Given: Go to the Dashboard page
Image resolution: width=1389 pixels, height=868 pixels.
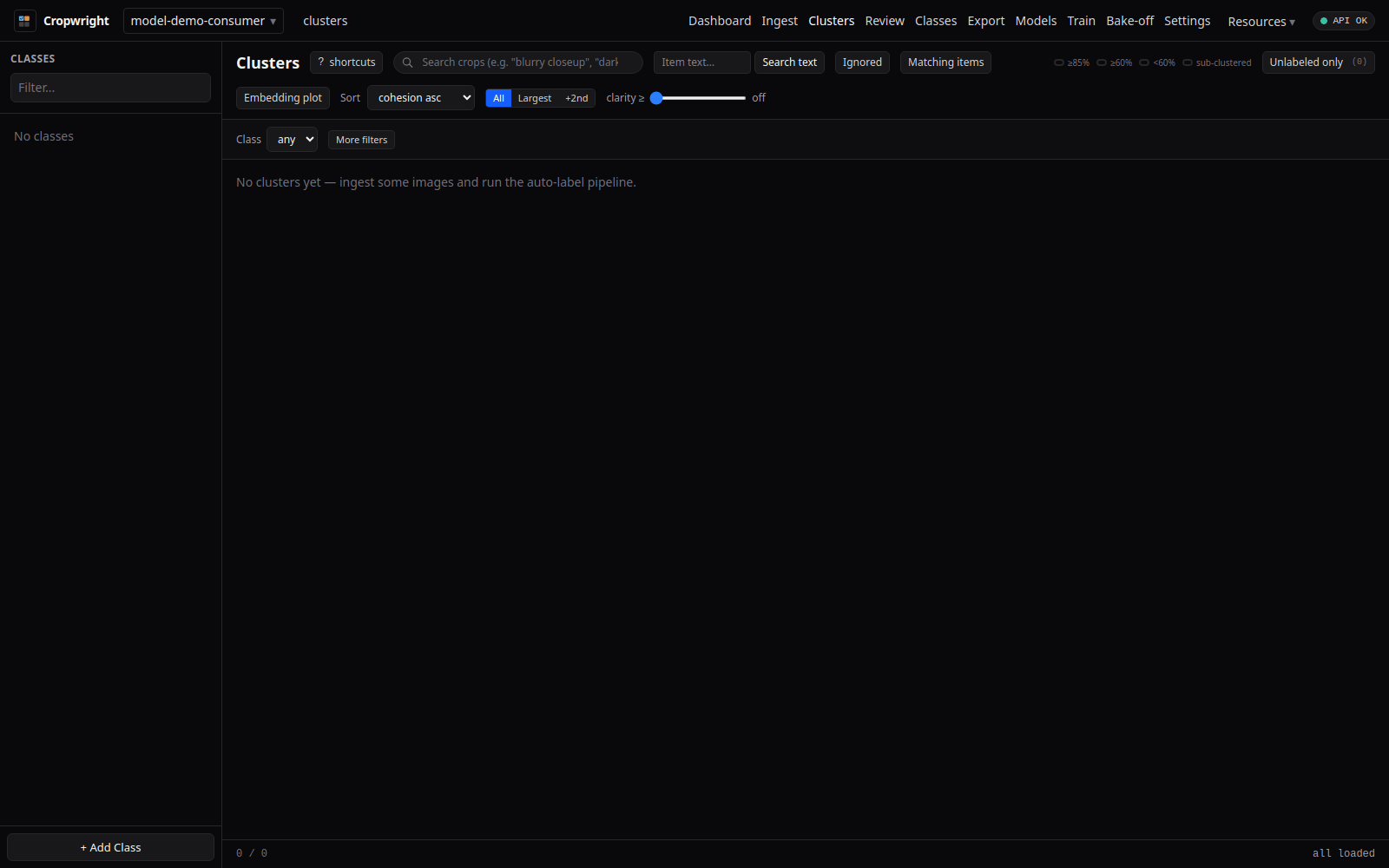Looking at the screenshot, I should click(720, 21).
